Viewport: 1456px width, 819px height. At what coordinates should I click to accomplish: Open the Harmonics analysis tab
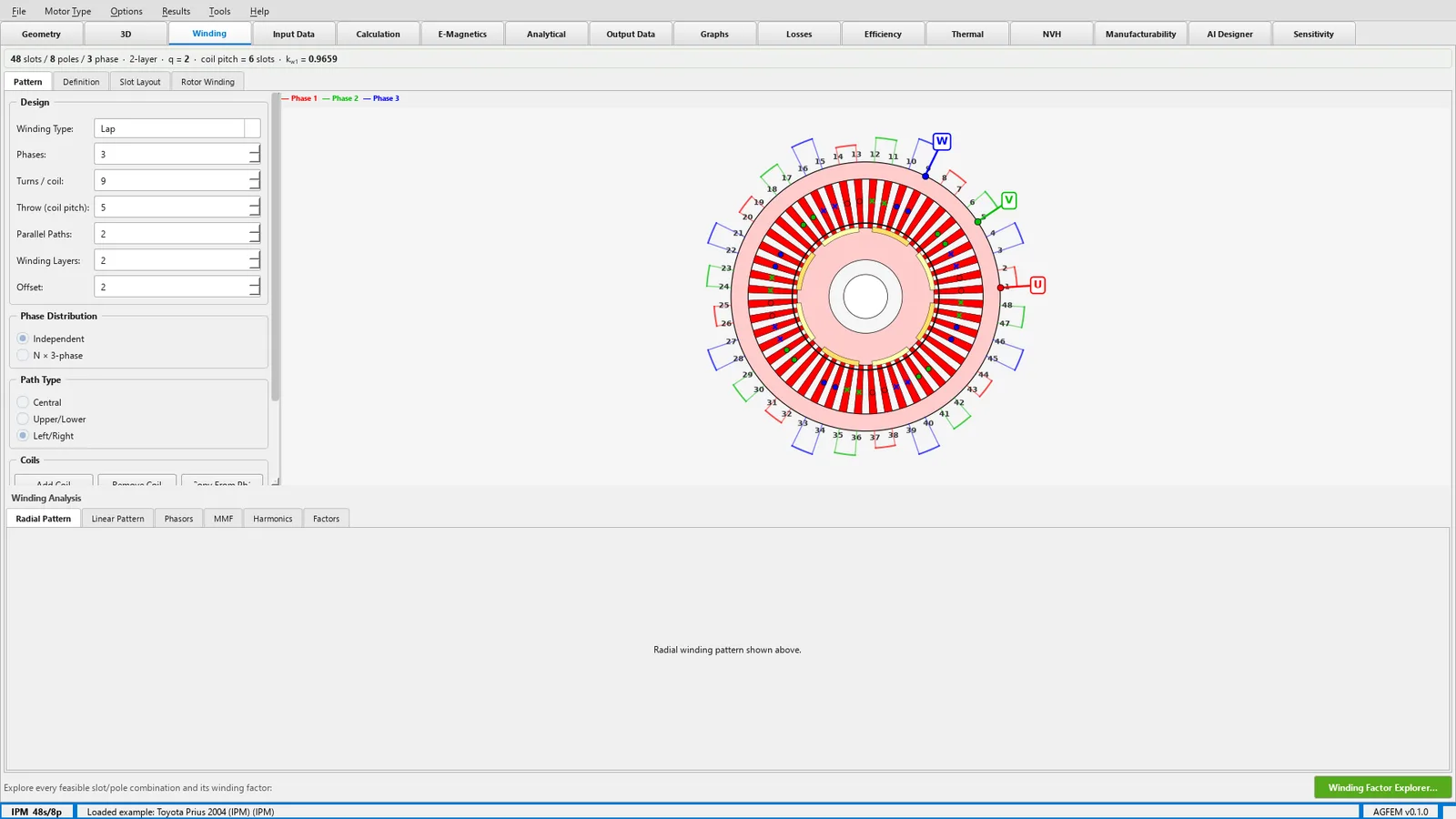click(x=273, y=519)
